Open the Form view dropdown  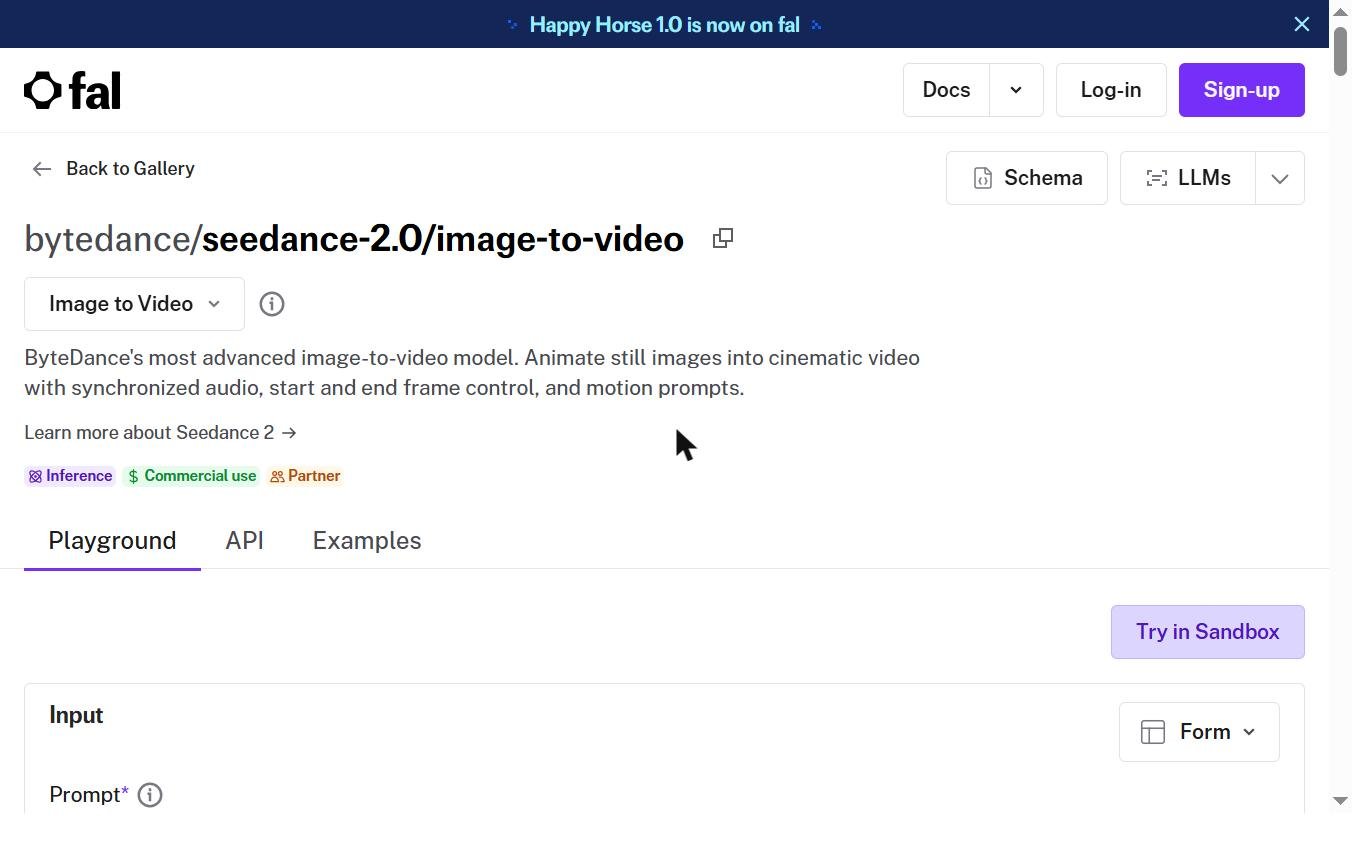coord(1199,732)
